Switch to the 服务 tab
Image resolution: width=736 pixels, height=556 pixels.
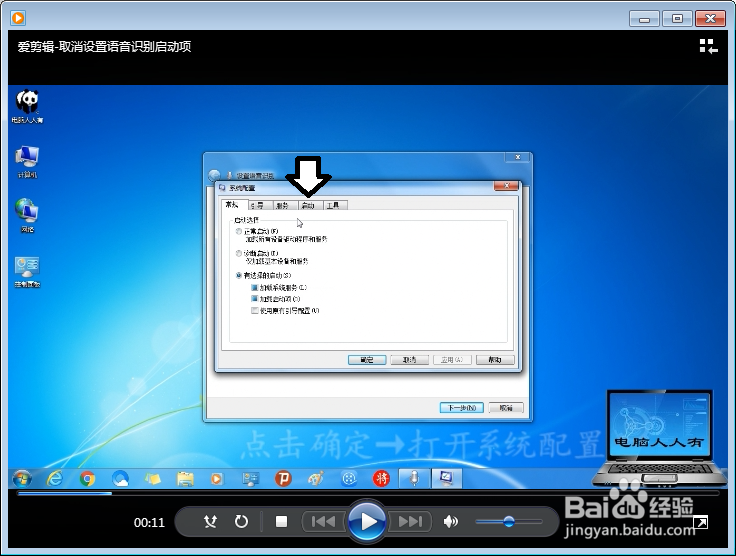[x=283, y=206]
